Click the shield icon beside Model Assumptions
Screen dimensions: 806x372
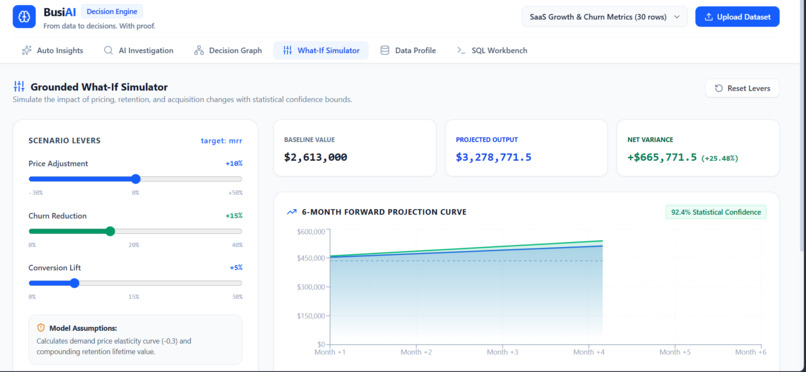pos(41,328)
